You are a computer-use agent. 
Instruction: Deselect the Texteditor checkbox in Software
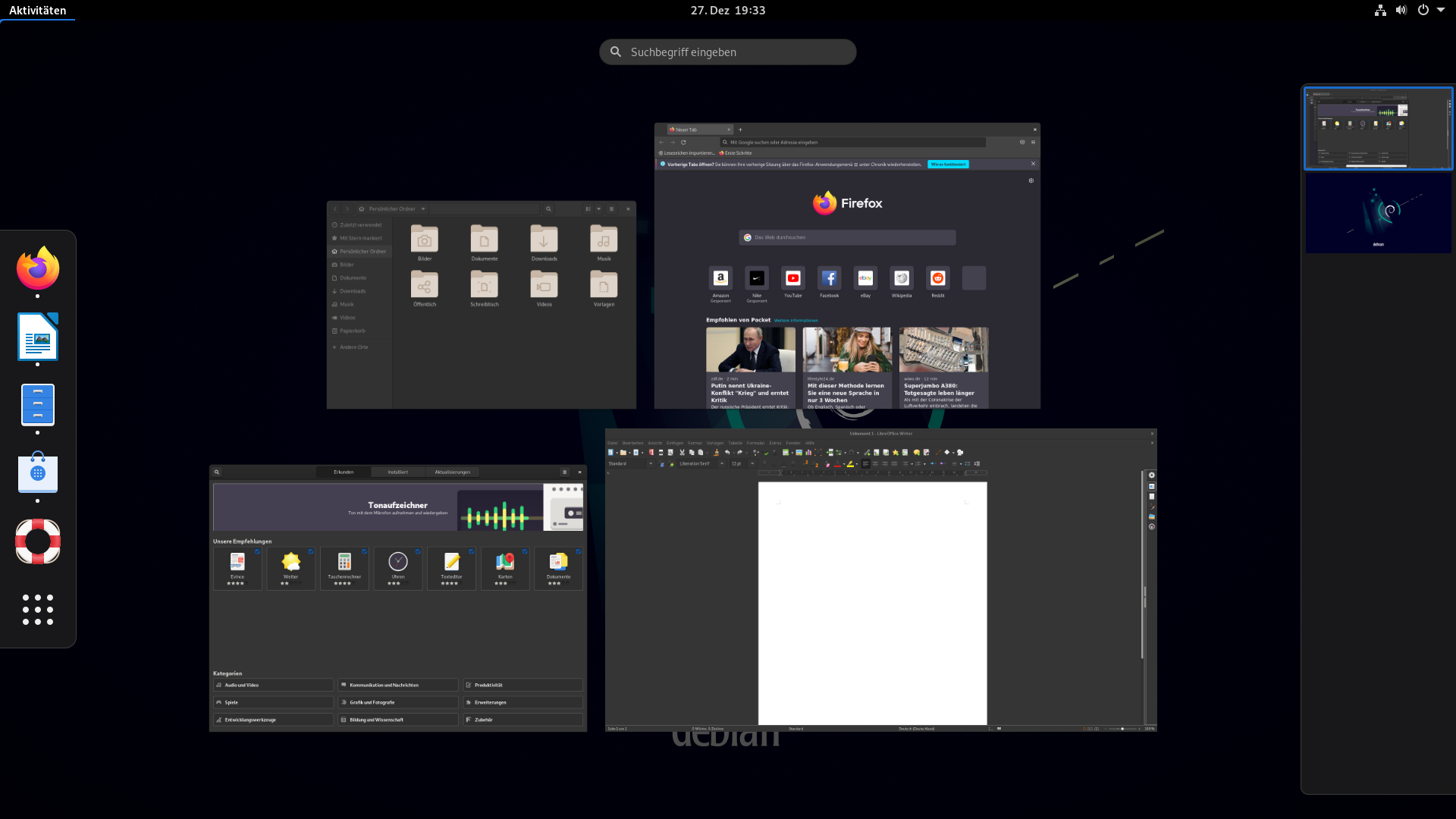click(x=472, y=552)
